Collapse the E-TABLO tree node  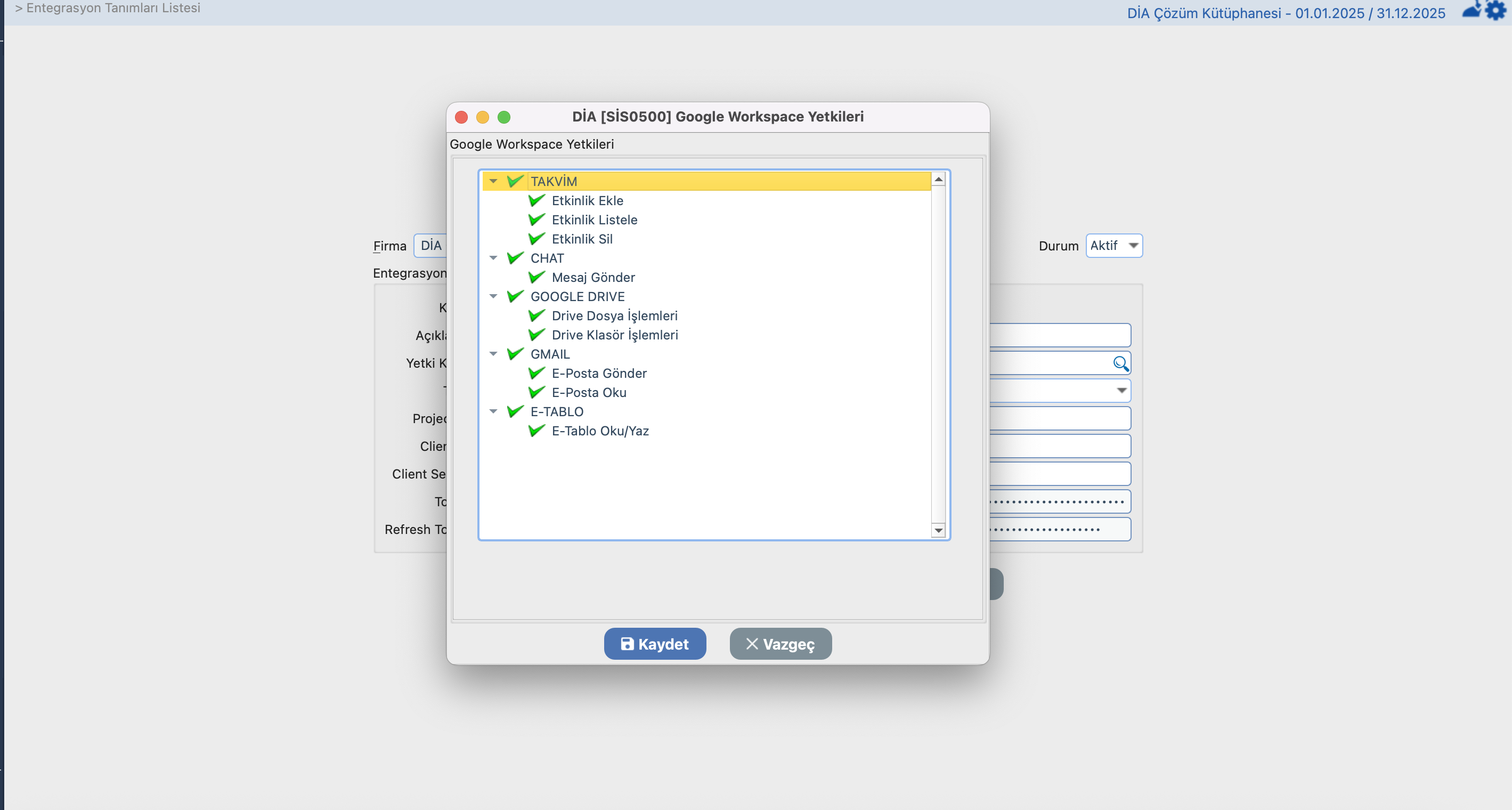(x=493, y=411)
